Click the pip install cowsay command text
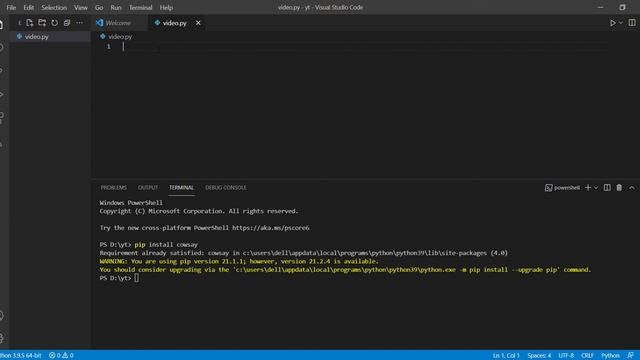The height and width of the screenshot is (360, 640). (x=166, y=244)
